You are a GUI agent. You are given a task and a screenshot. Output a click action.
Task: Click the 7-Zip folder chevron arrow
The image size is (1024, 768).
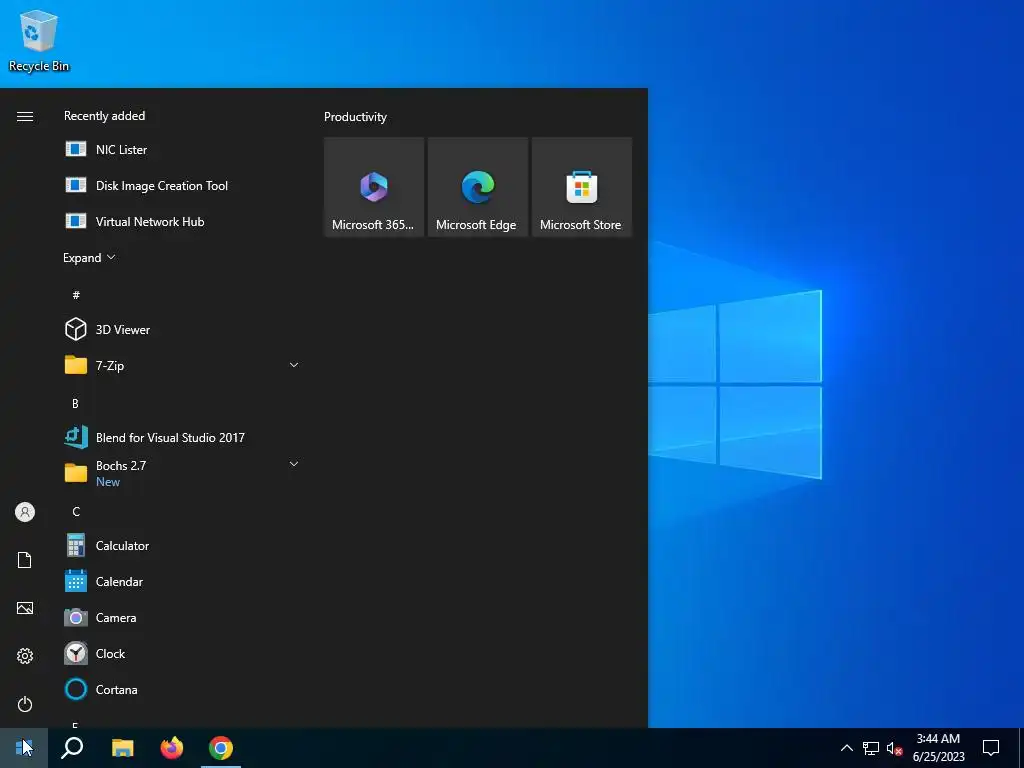tap(294, 365)
